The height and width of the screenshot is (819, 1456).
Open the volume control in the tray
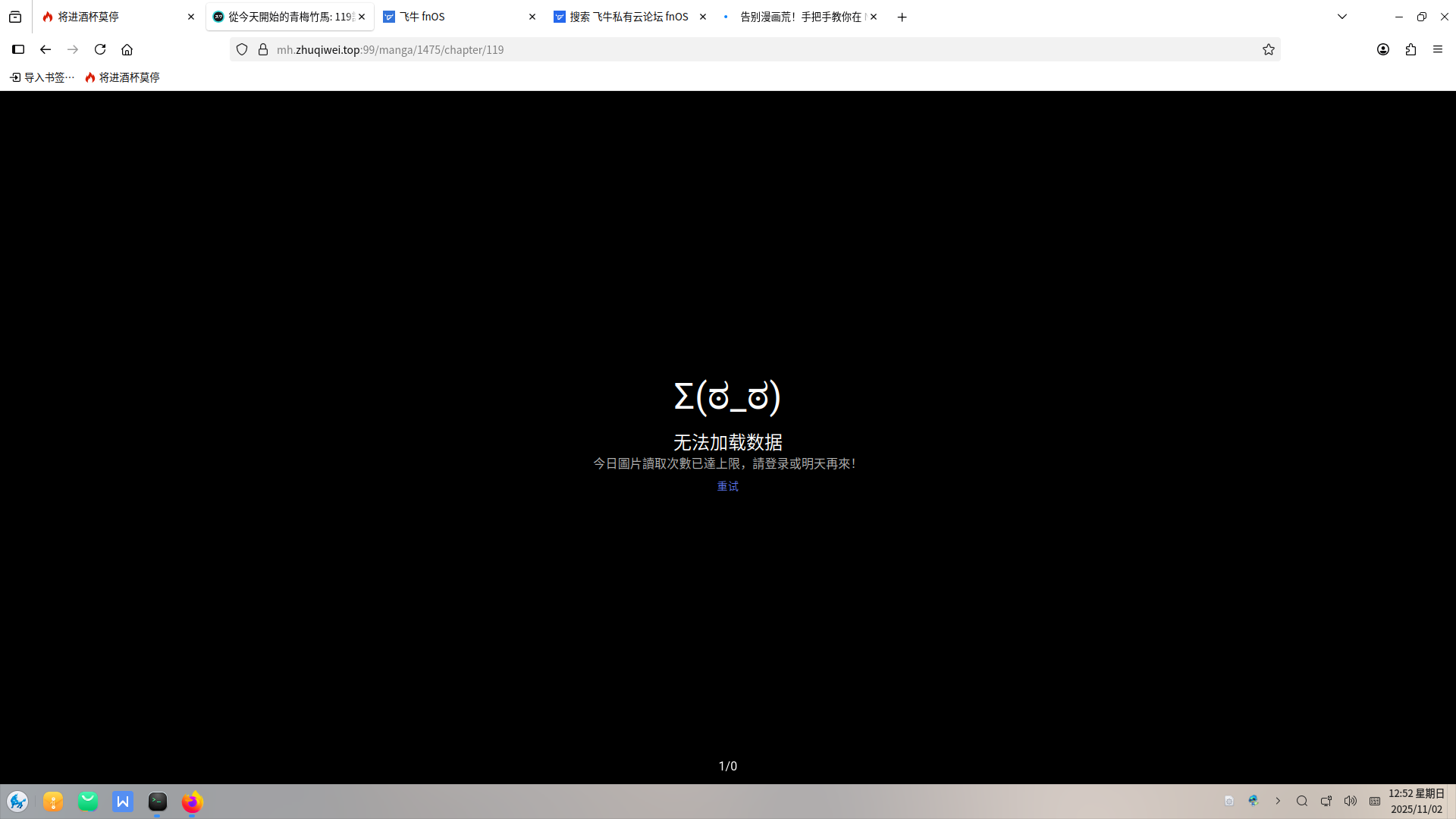point(1351,801)
